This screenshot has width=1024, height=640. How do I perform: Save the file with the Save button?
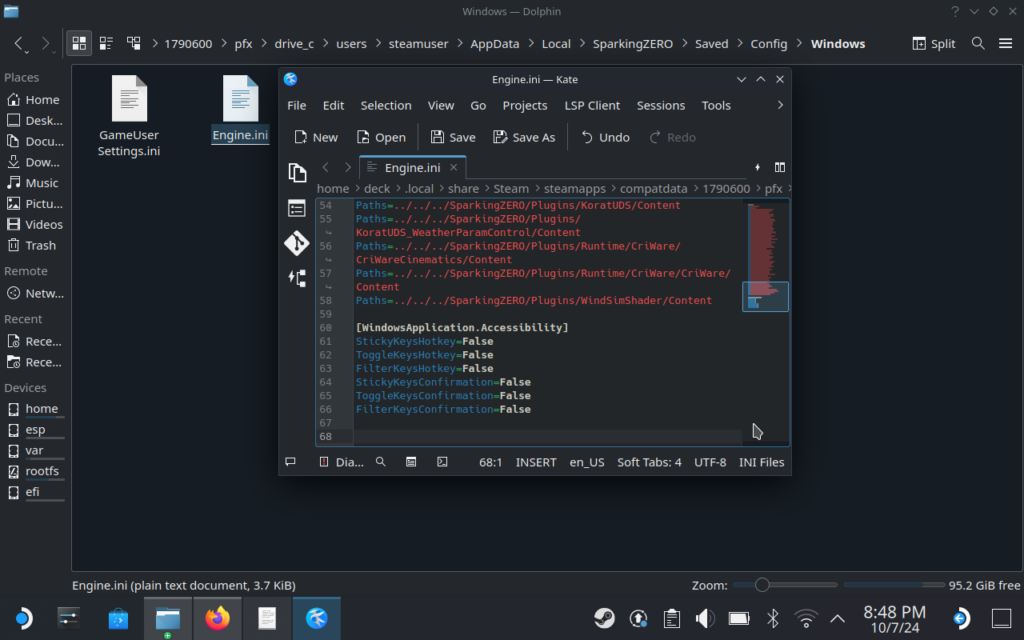point(453,137)
